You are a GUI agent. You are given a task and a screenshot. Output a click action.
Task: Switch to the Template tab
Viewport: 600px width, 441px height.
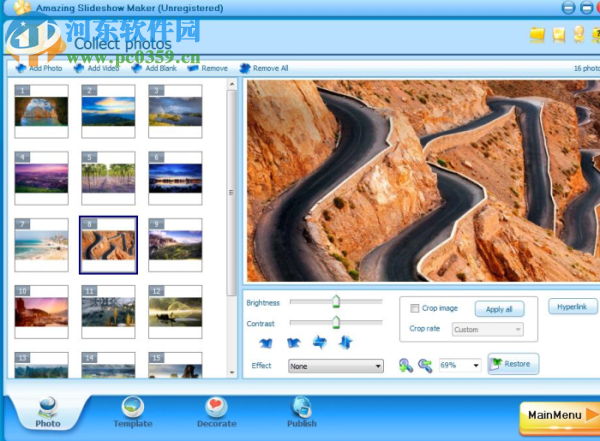(x=133, y=412)
